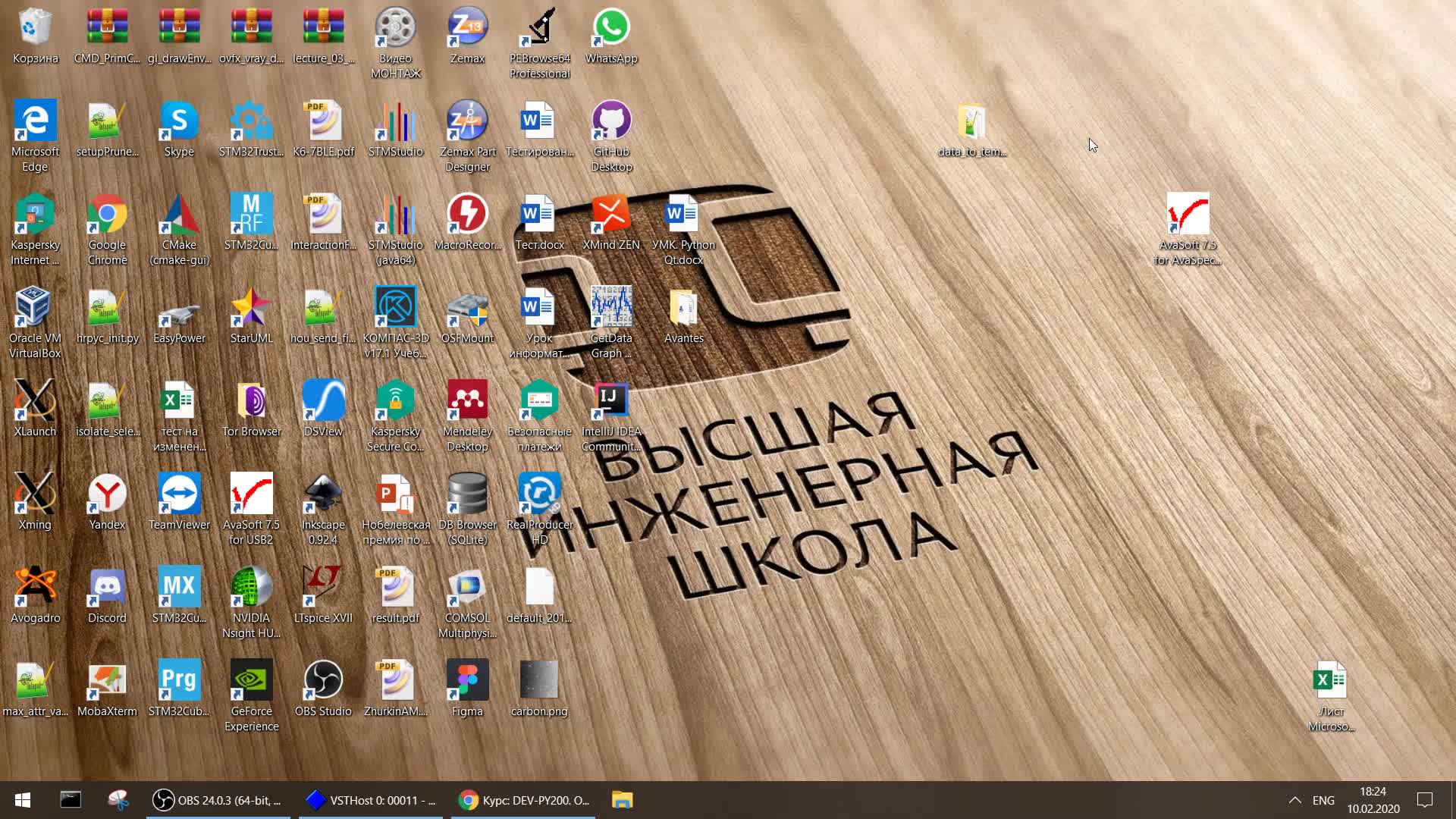Select the Zemax shortcut icon

[467, 36]
